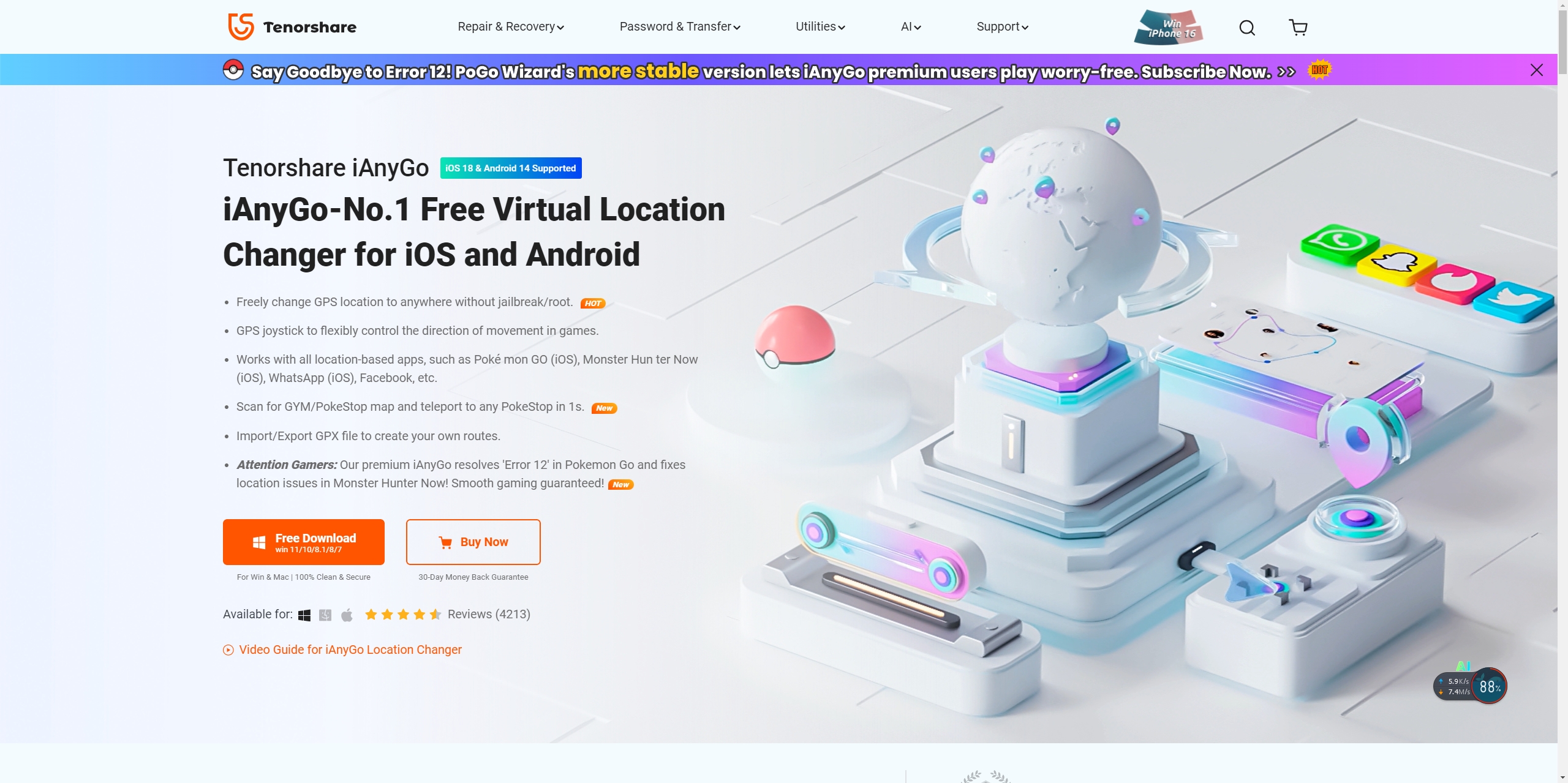This screenshot has height=783, width=1568.
Task: Expand the Password & Transfer dropdown
Action: tap(681, 26)
